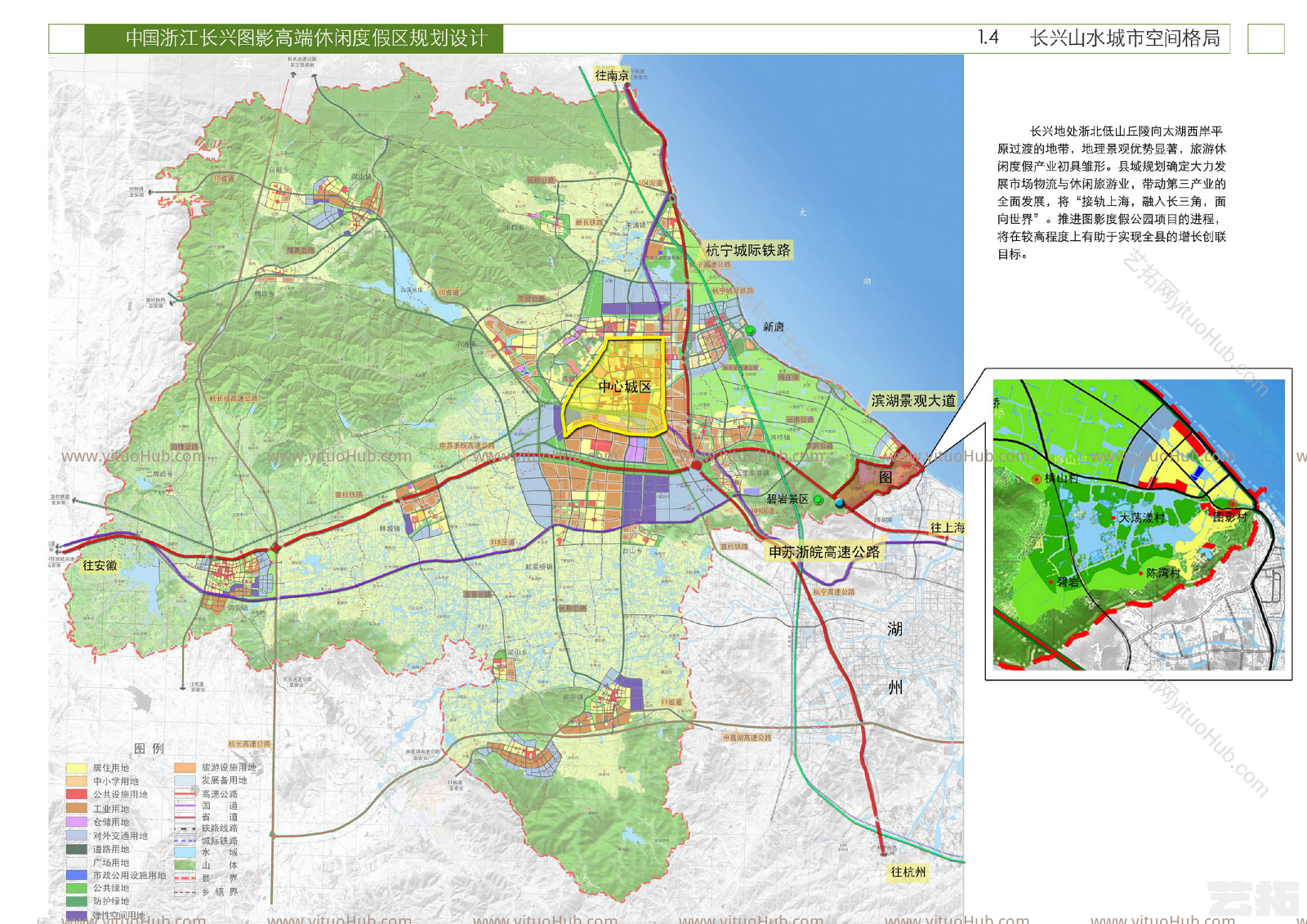
Task: Click the 山体 terrain legend swatch
Action: [x=185, y=865]
